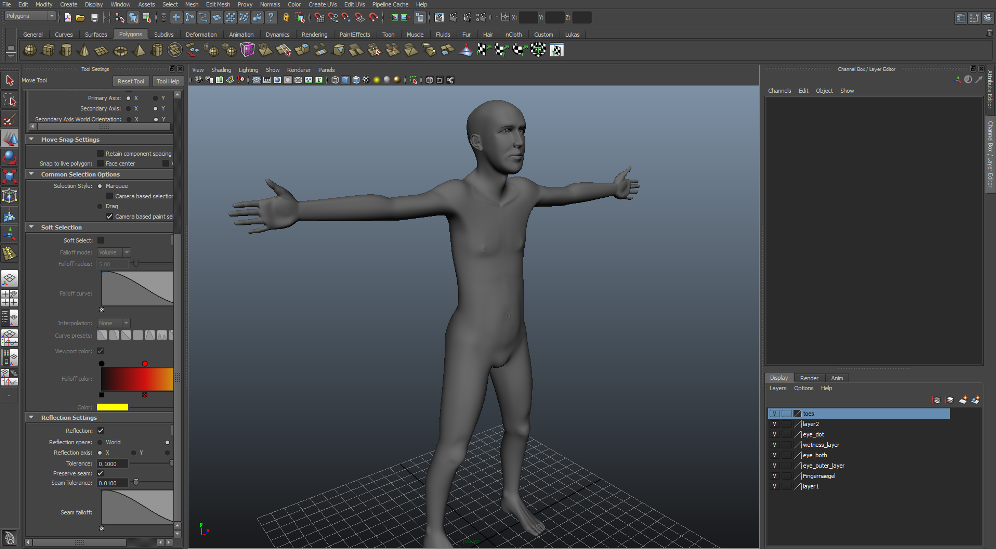Activate the Select tool arrow in toolbox
This screenshot has height=549, width=996.
[x=10, y=80]
